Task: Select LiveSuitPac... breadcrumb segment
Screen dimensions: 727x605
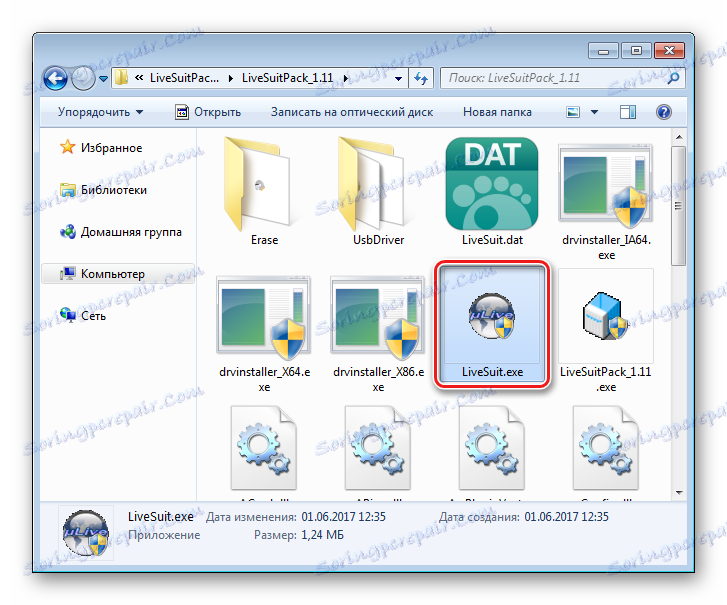Action: click(x=184, y=78)
